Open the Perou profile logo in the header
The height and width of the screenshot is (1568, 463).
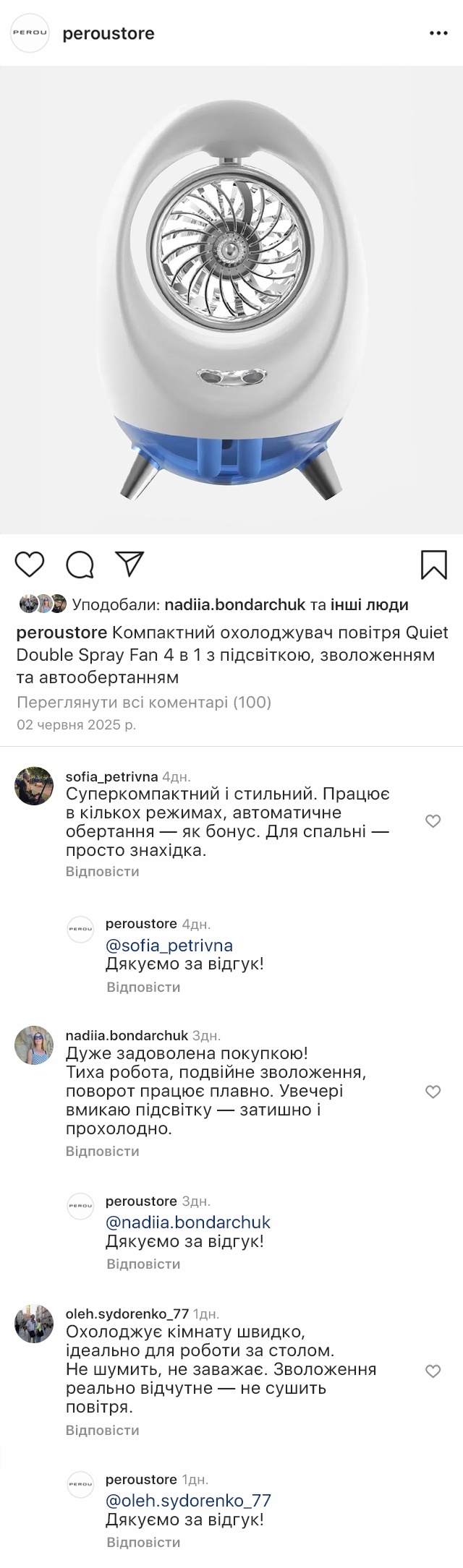tap(30, 33)
